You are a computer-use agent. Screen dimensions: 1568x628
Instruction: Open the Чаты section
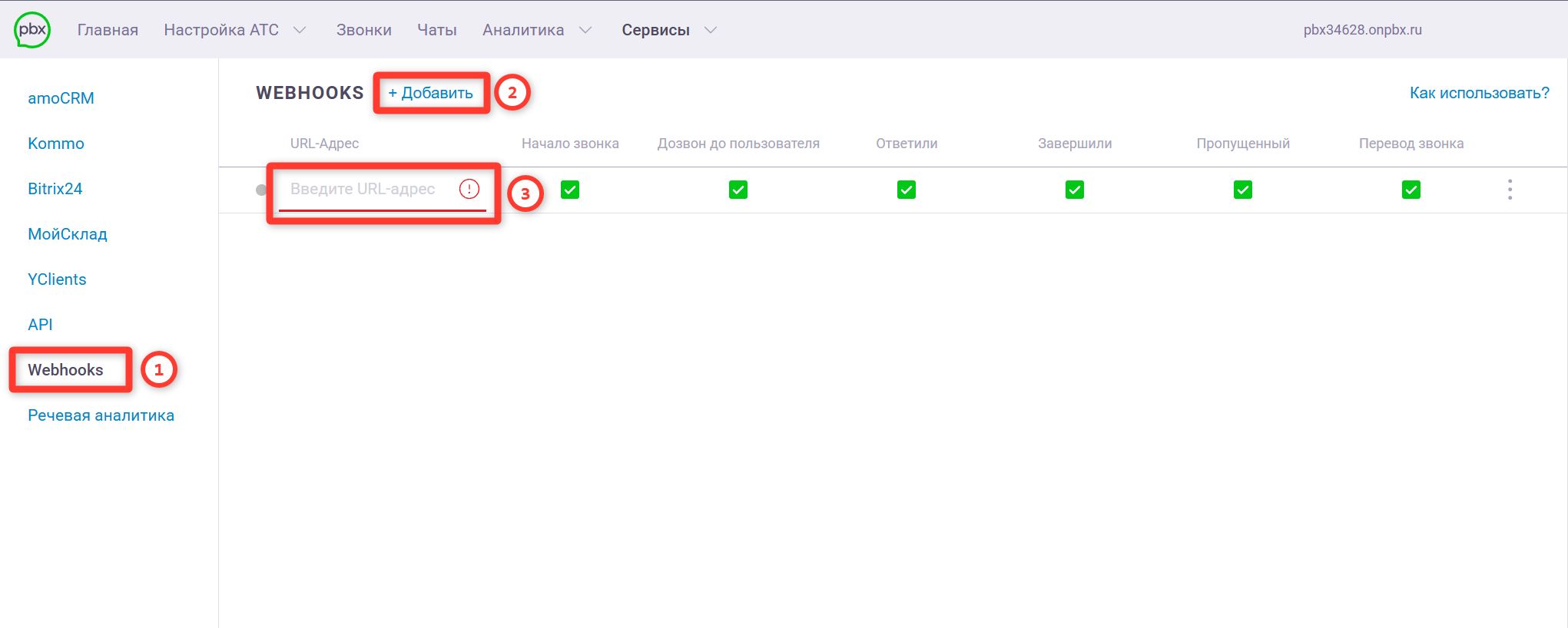pyautogui.click(x=436, y=30)
